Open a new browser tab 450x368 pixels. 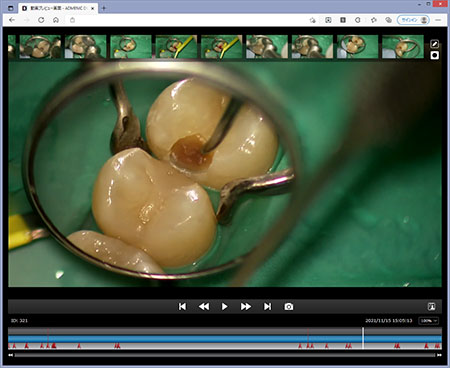coord(104,8)
